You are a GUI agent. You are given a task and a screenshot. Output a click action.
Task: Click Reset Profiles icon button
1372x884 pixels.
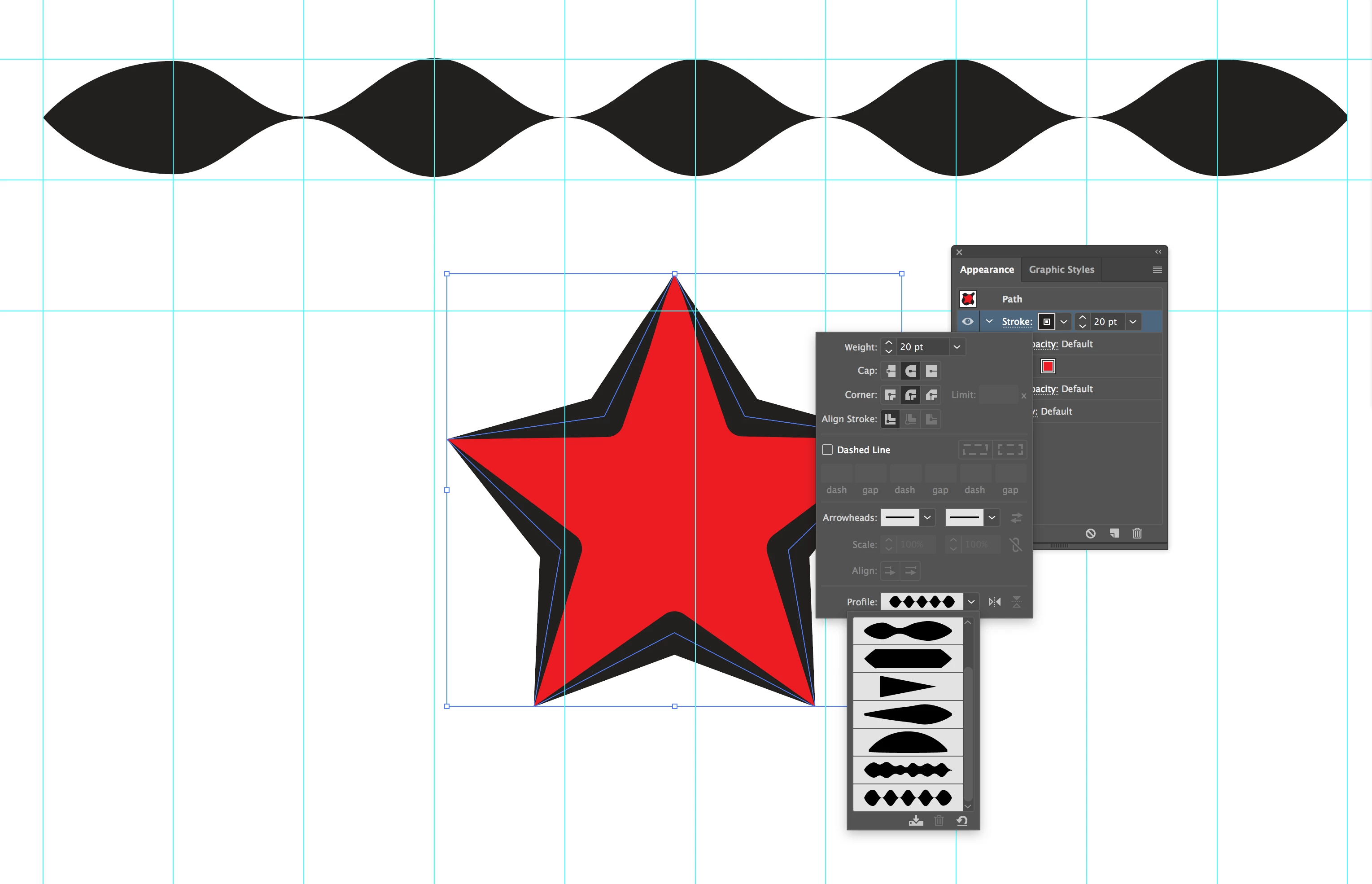click(962, 821)
